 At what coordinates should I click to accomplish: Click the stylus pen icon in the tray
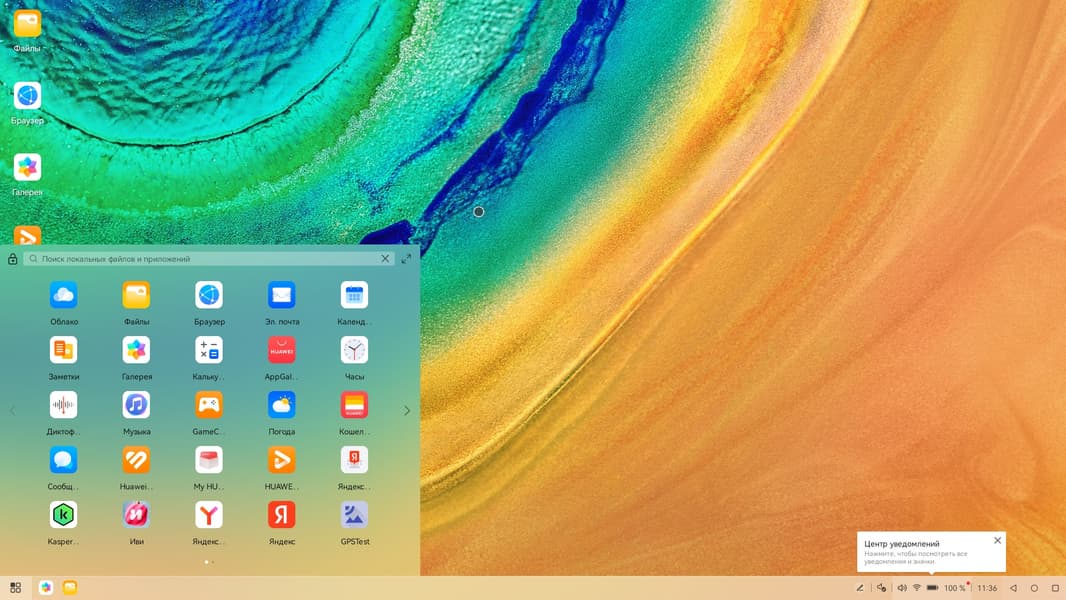click(860, 588)
